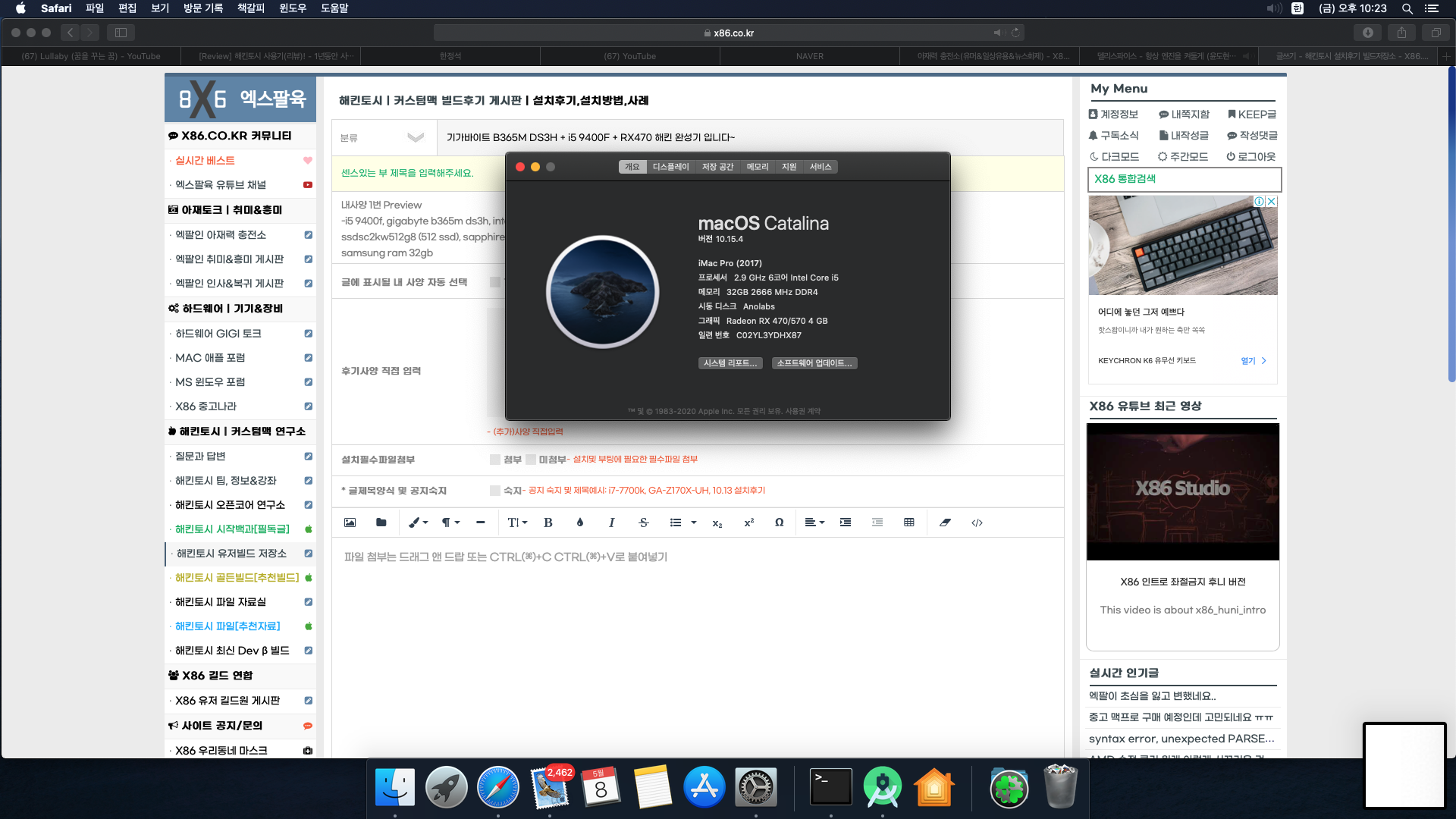Open the text color droplet tool

pos(580,522)
